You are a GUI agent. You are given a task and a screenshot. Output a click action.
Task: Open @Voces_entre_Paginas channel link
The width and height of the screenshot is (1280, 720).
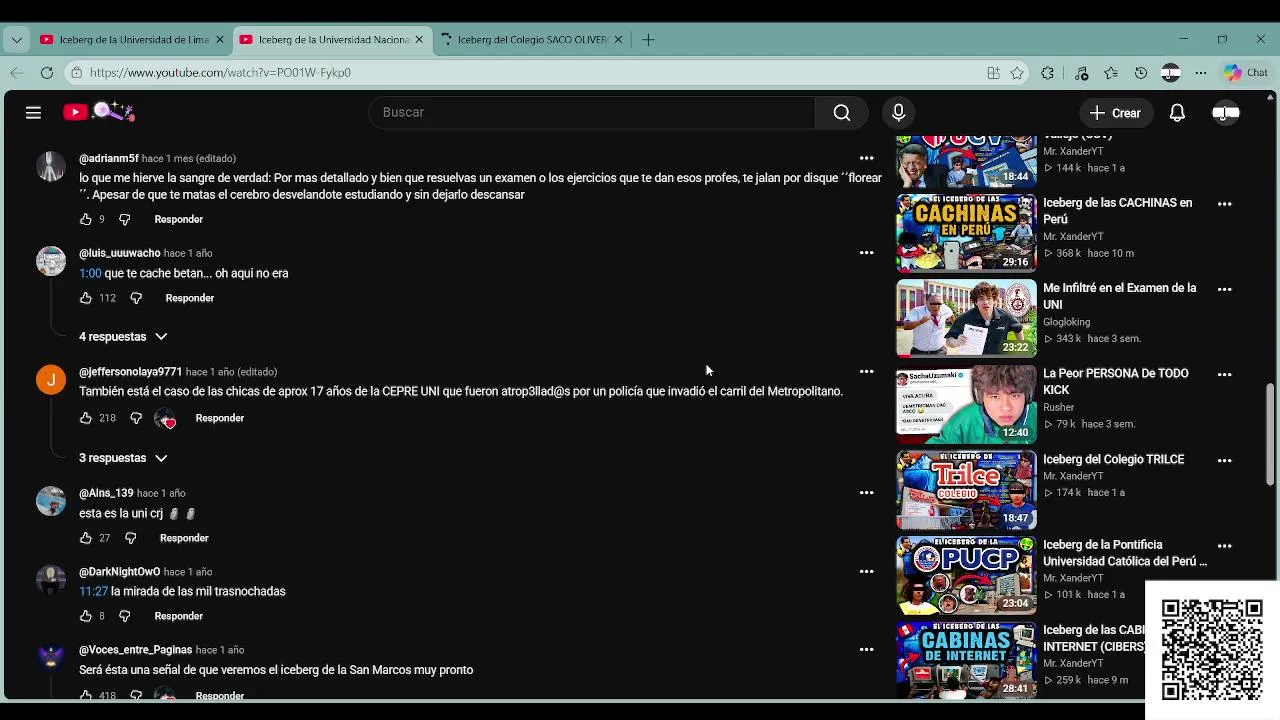(x=136, y=650)
